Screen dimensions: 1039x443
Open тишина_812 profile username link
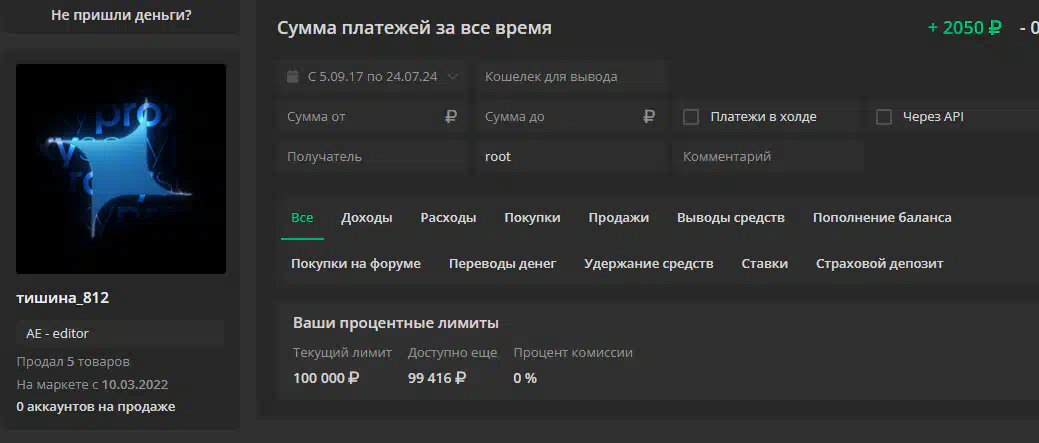pyautogui.click(x=63, y=299)
